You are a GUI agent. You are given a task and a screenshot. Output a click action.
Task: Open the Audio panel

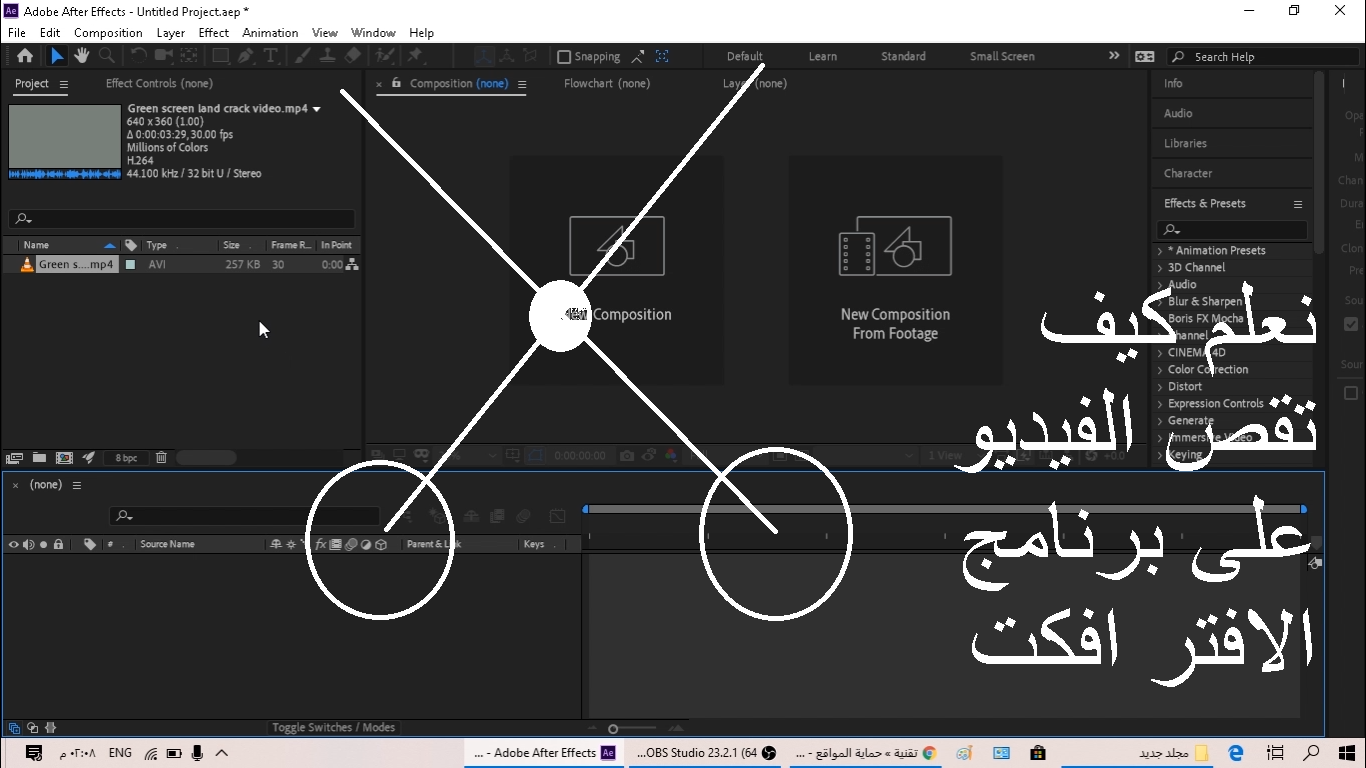1178,114
